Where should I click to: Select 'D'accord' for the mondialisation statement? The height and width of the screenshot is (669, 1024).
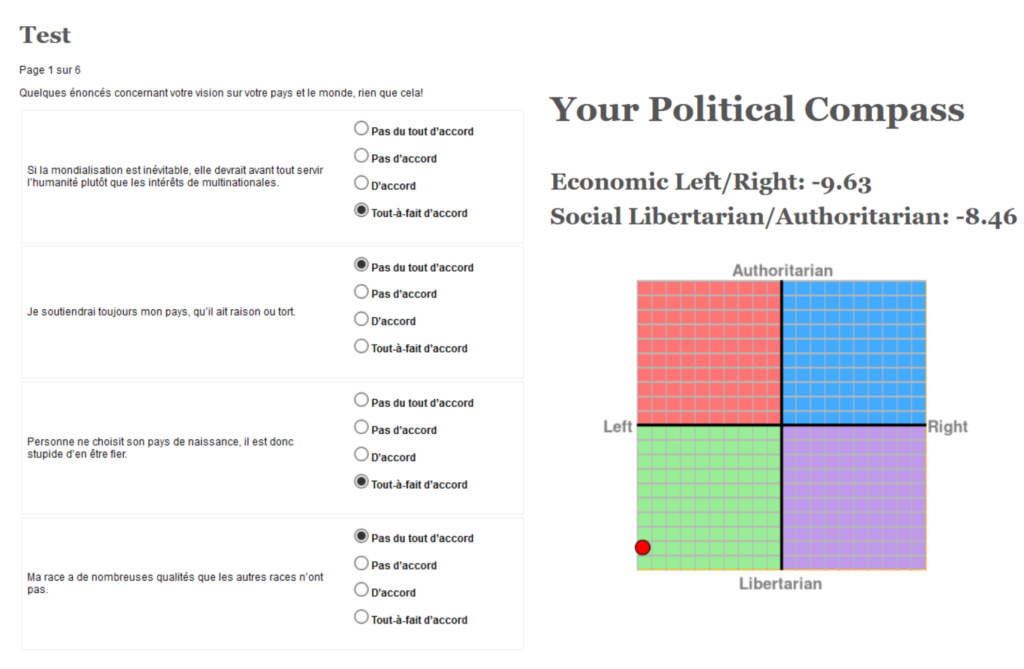pos(361,183)
